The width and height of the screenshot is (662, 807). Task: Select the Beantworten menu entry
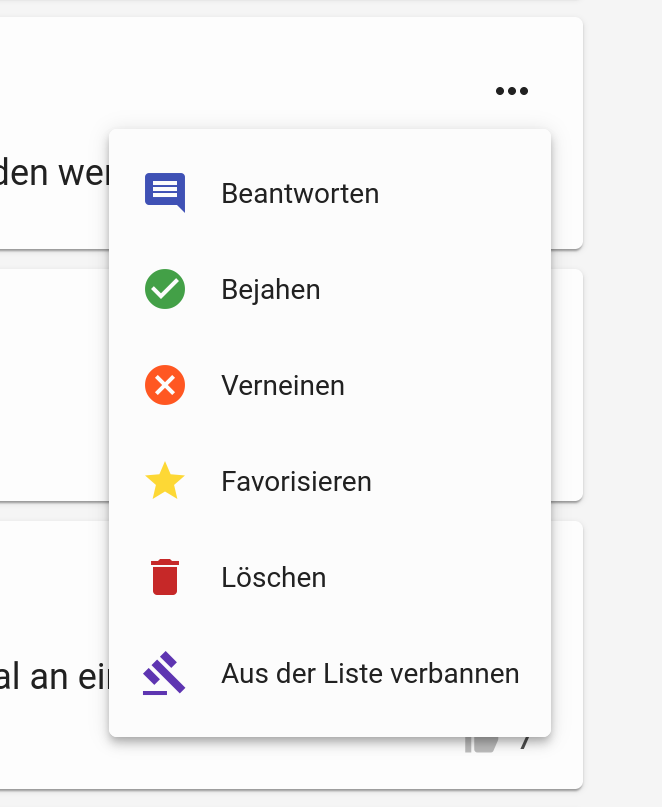[300, 193]
